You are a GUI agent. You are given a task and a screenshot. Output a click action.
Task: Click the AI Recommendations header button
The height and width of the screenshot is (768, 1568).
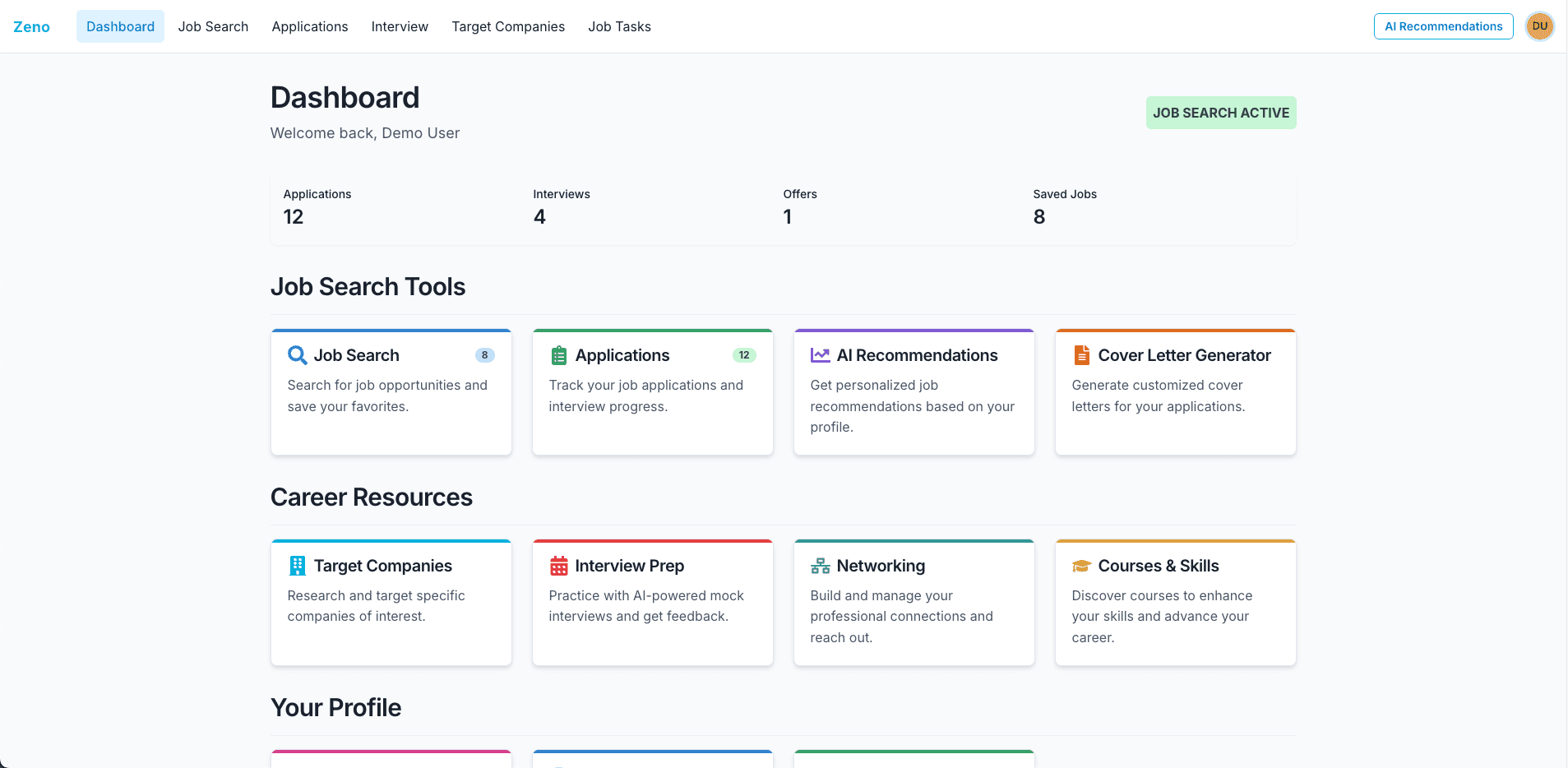tap(1443, 26)
